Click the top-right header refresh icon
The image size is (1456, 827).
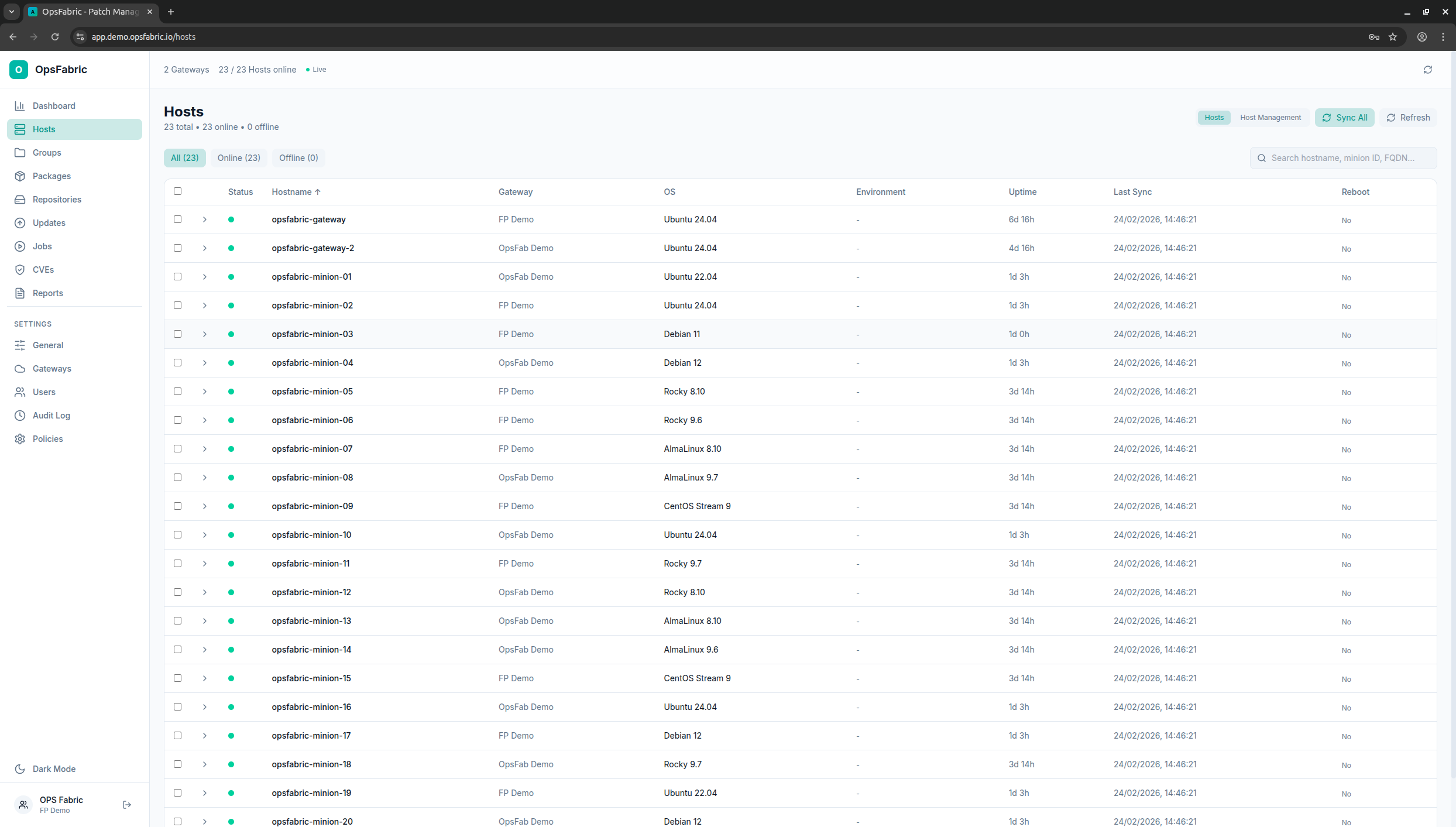coord(1427,70)
